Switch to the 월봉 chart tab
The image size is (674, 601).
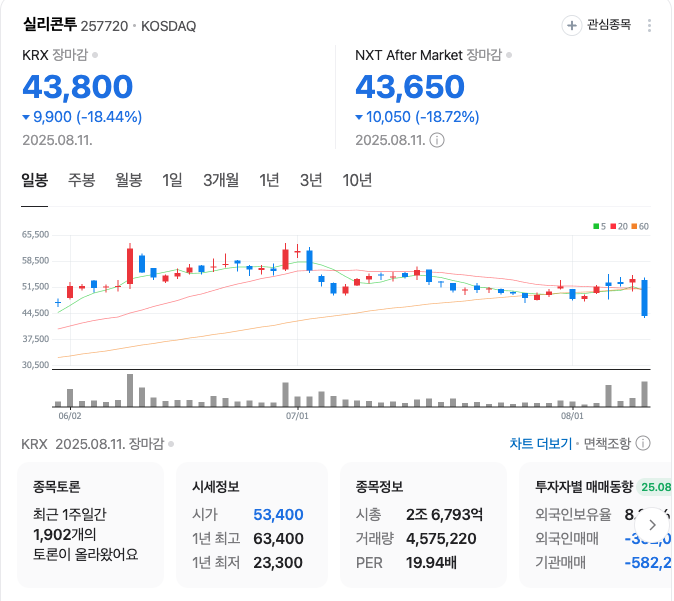point(129,180)
